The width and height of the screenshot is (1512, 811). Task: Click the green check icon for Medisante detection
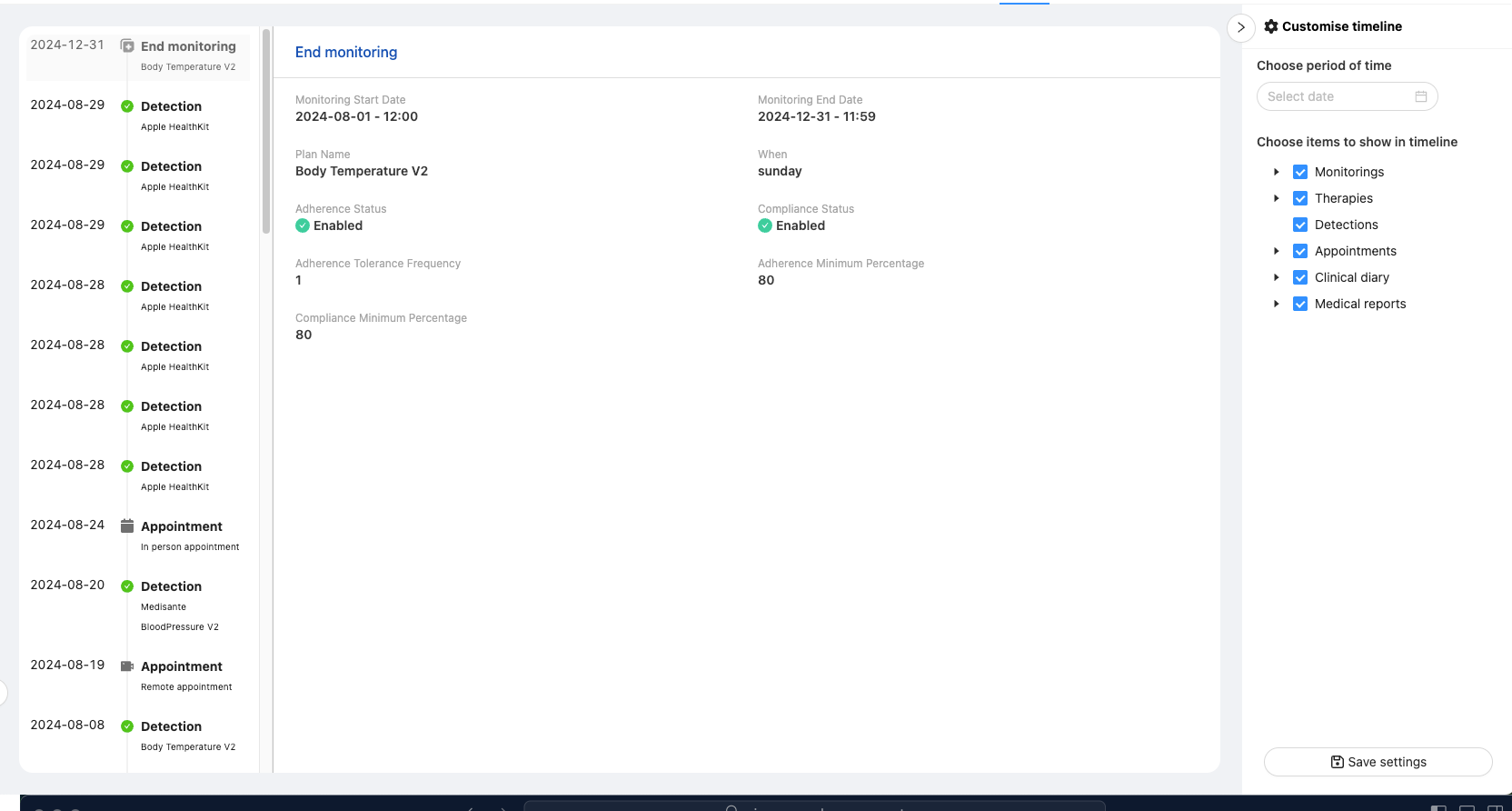127,586
